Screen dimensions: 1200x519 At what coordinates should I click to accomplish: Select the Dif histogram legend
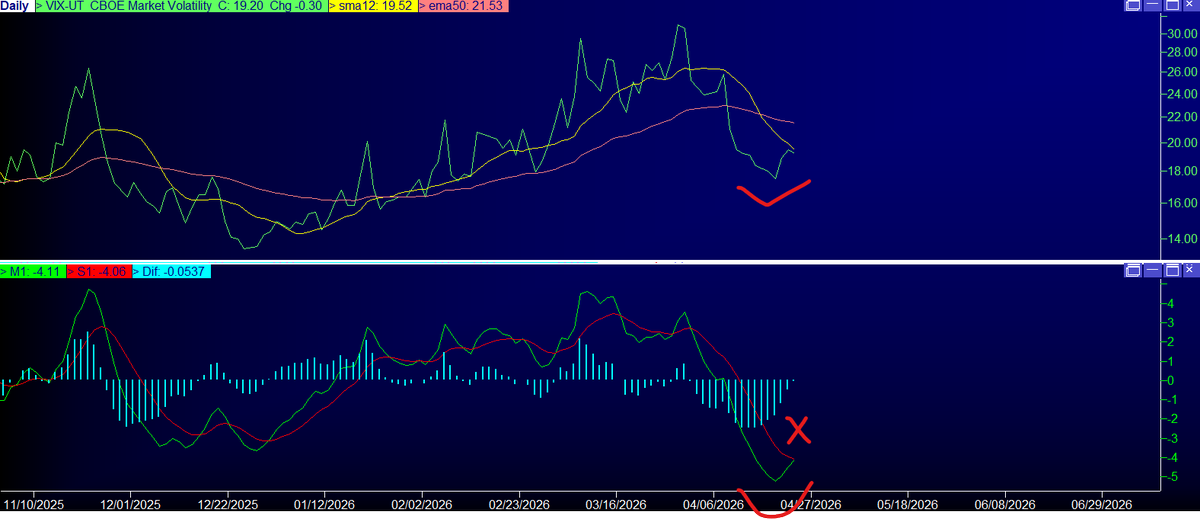170,271
